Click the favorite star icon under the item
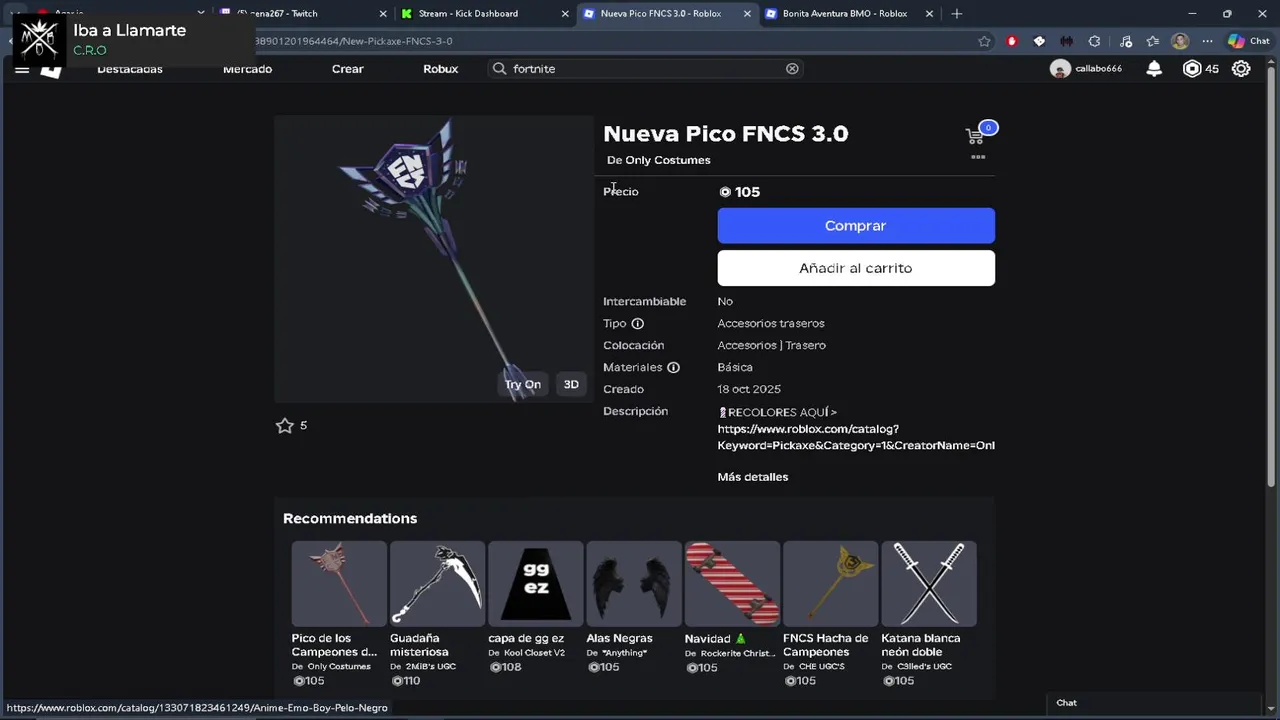 point(285,426)
